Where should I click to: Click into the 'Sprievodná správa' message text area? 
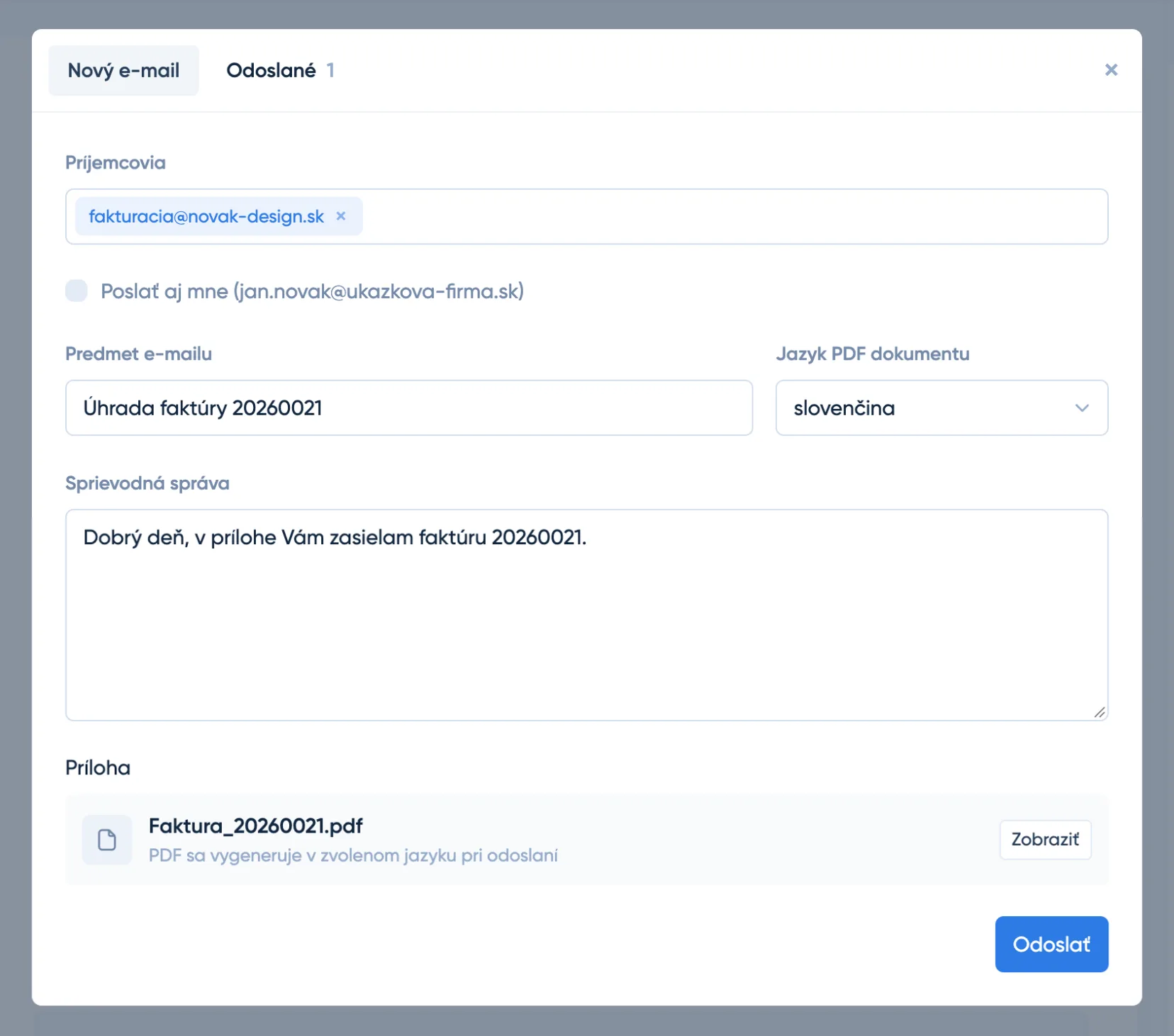coord(586,615)
